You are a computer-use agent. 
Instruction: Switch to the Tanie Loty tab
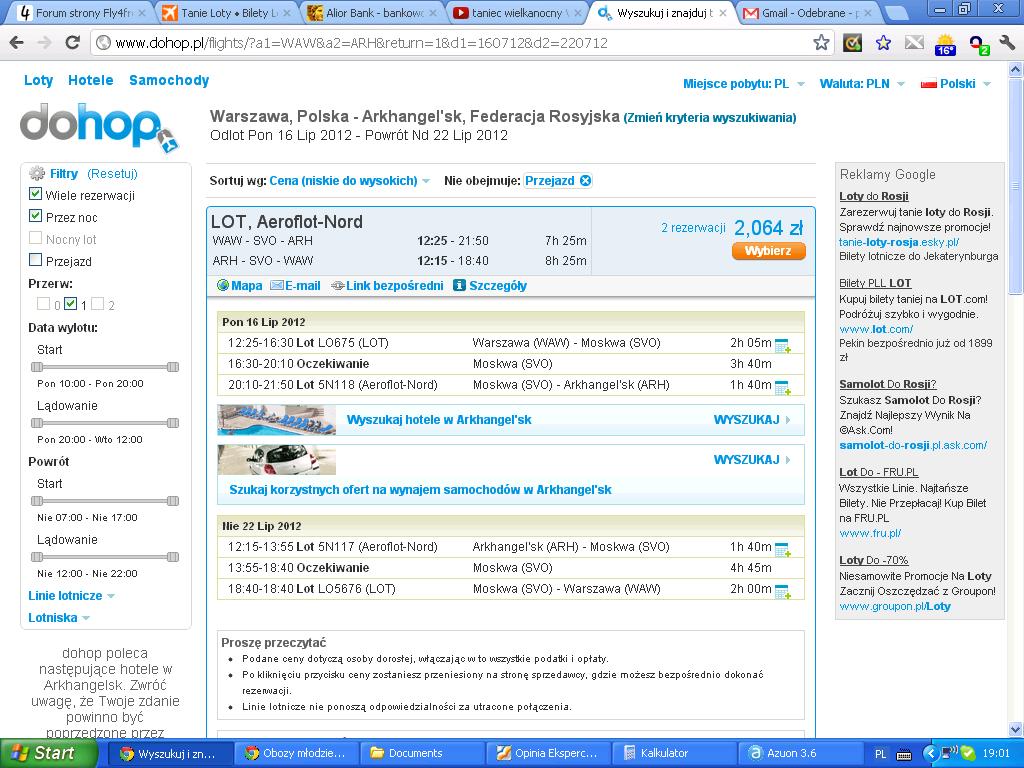coord(226,12)
